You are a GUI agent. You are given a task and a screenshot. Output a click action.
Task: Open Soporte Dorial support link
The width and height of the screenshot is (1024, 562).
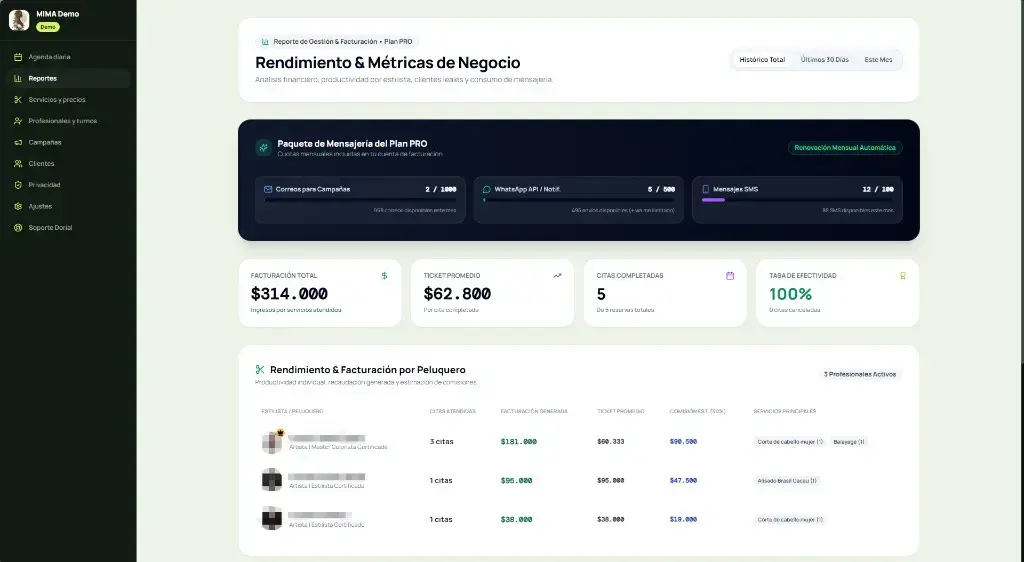(68, 228)
